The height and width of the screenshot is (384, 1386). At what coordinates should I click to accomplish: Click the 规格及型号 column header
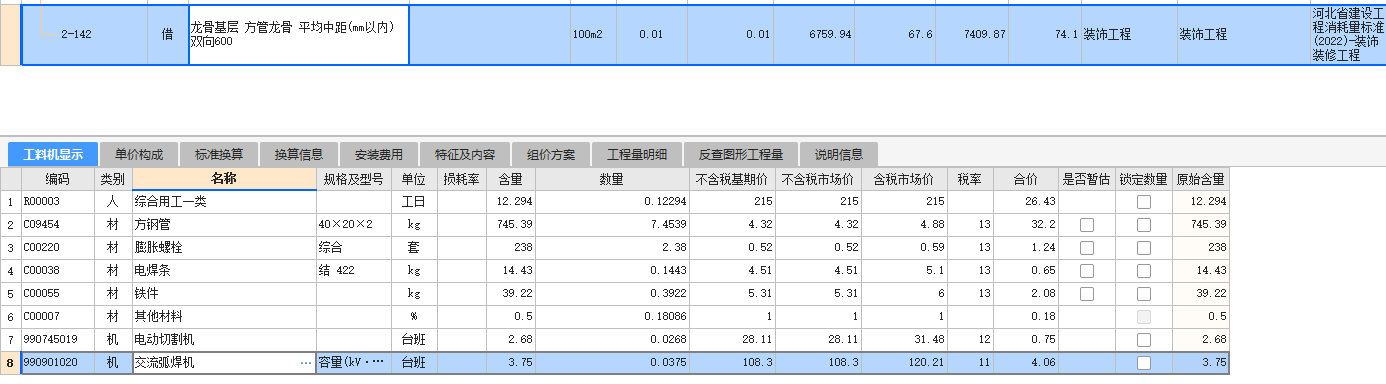[353, 179]
